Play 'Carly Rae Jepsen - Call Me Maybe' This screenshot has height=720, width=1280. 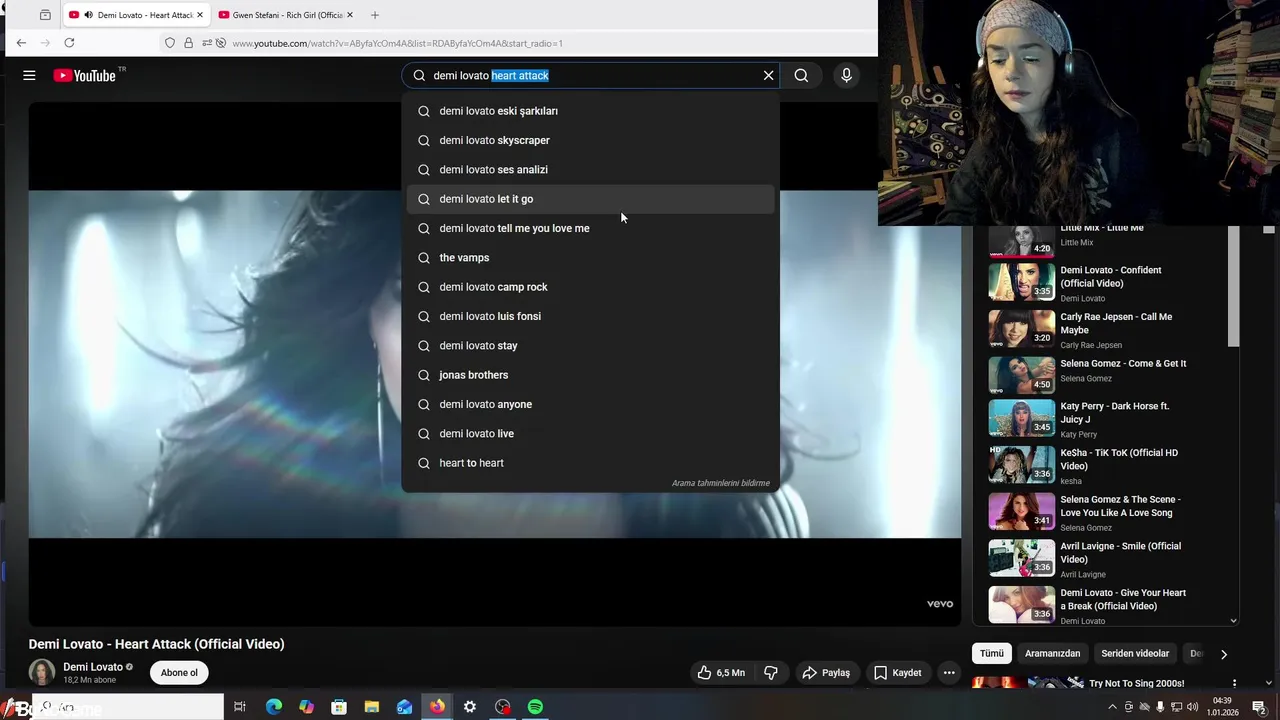1021,329
